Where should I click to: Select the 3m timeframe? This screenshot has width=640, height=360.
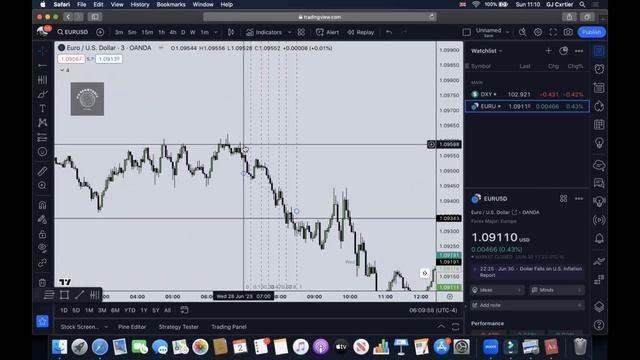(119, 32)
